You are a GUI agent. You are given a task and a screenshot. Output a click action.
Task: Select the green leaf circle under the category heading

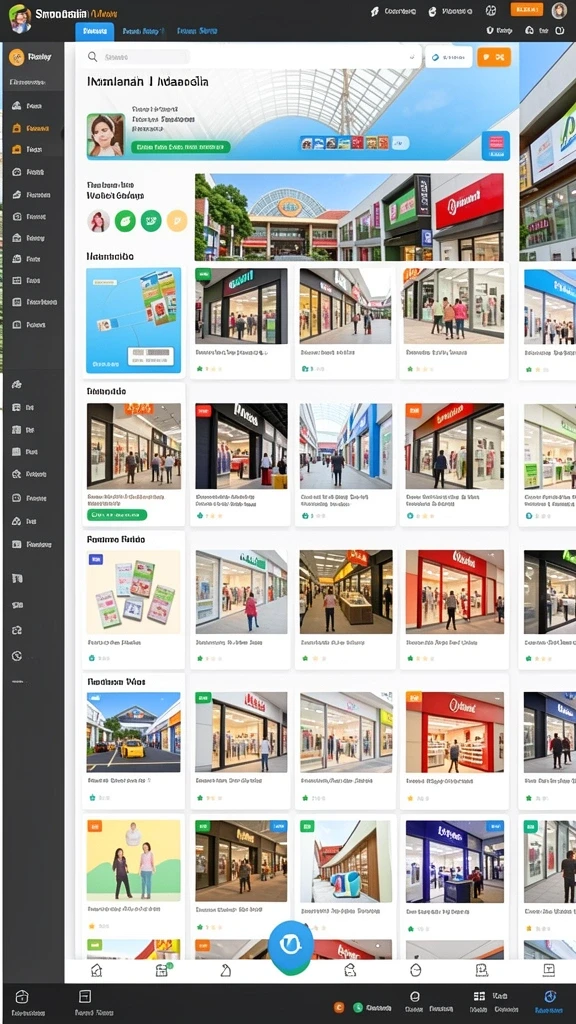pyautogui.click(x=125, y=221)
